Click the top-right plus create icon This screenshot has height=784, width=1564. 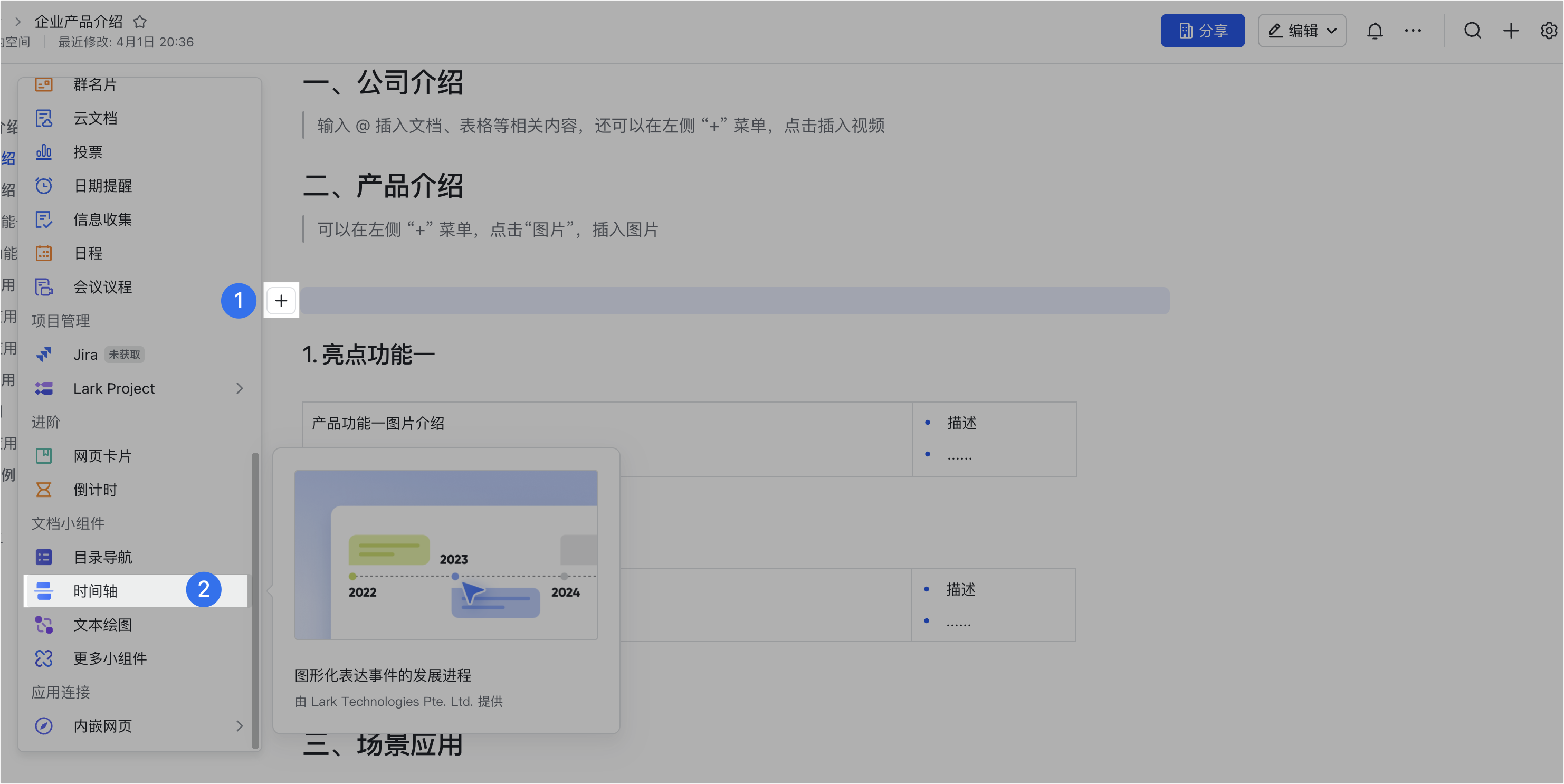tap(1511, 31)
